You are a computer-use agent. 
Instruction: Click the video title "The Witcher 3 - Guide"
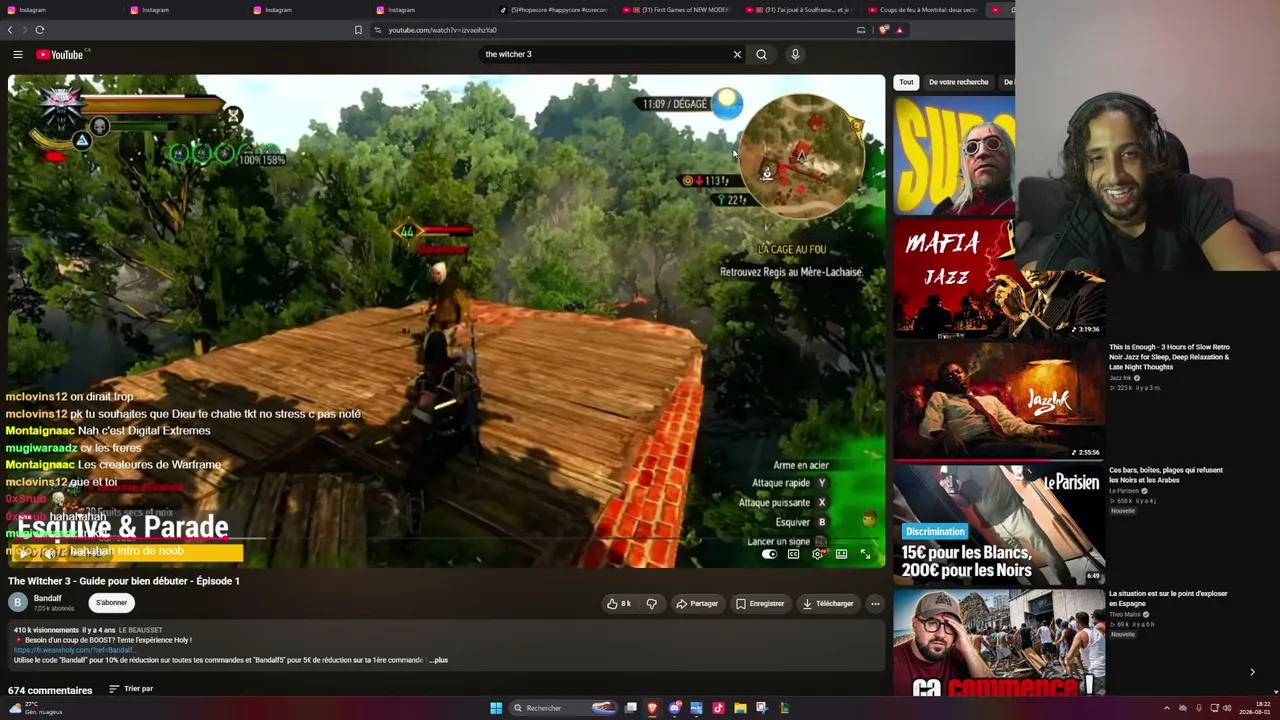124,581
